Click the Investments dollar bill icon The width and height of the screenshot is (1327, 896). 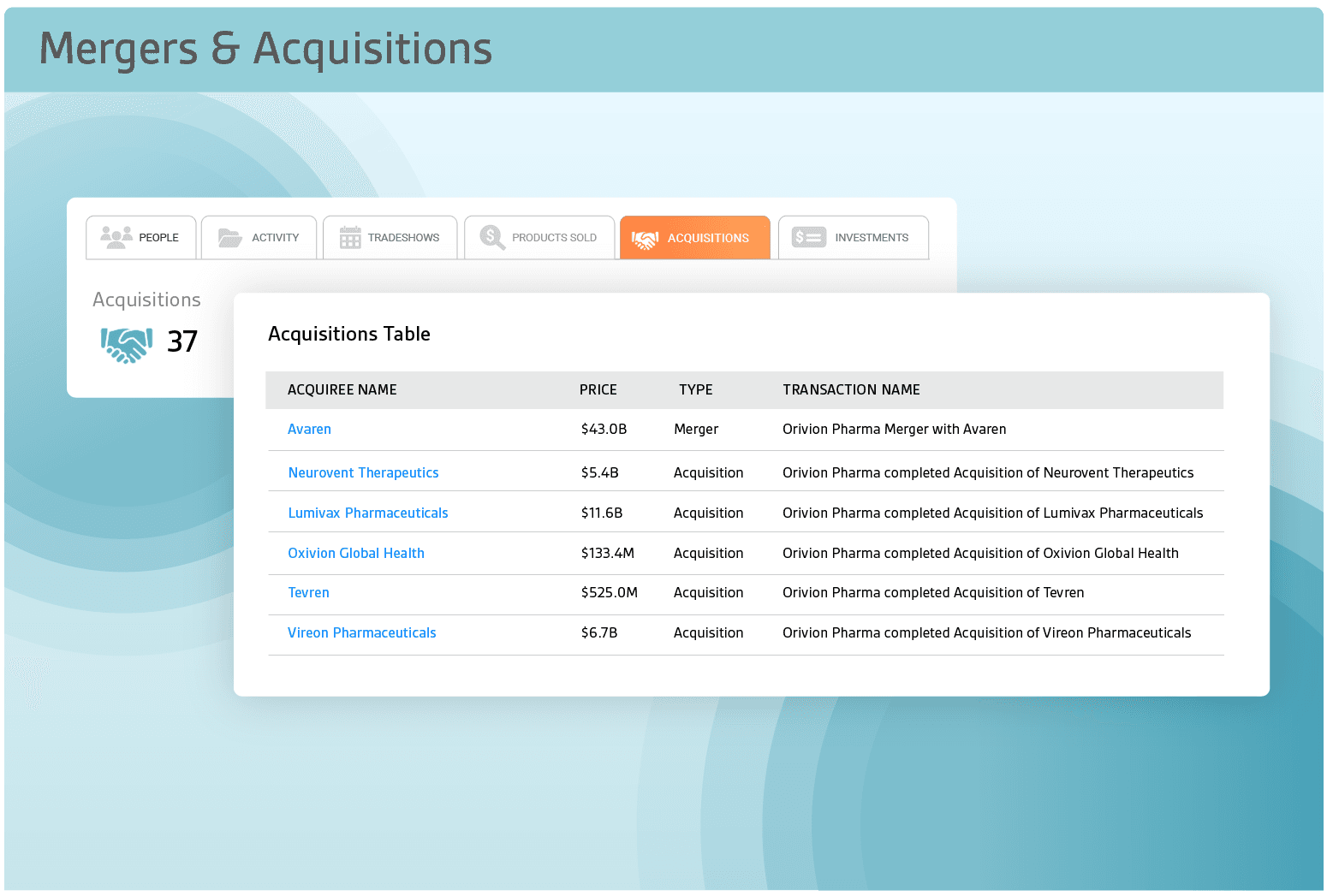coord(809,237)
